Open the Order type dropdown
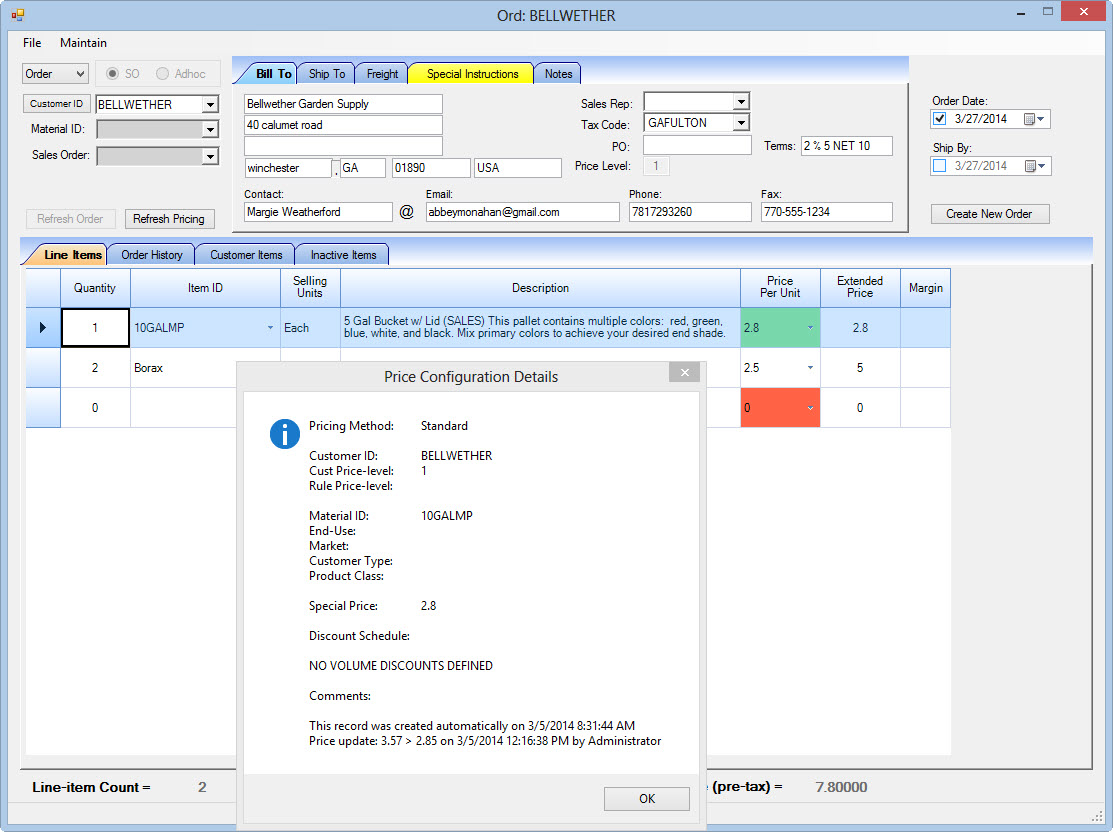Viewport: 1113px width, 832px height. [55, 74]
